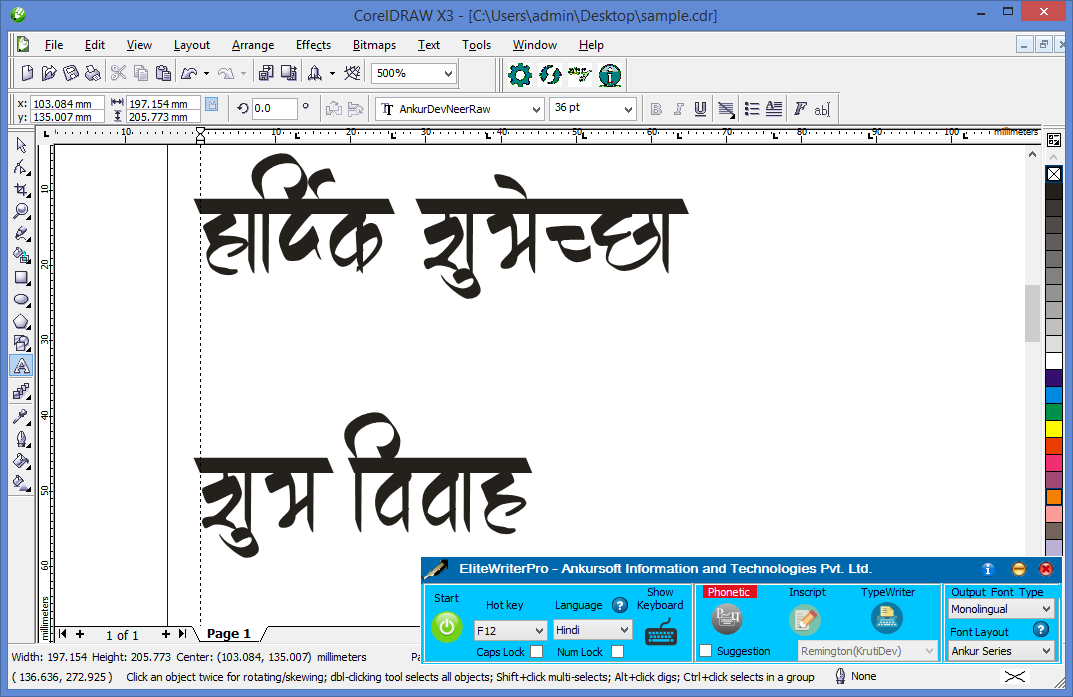Pick the yellow color swatch in palette
This screenshot has width=1073, height=697.
pos(1053,428)
